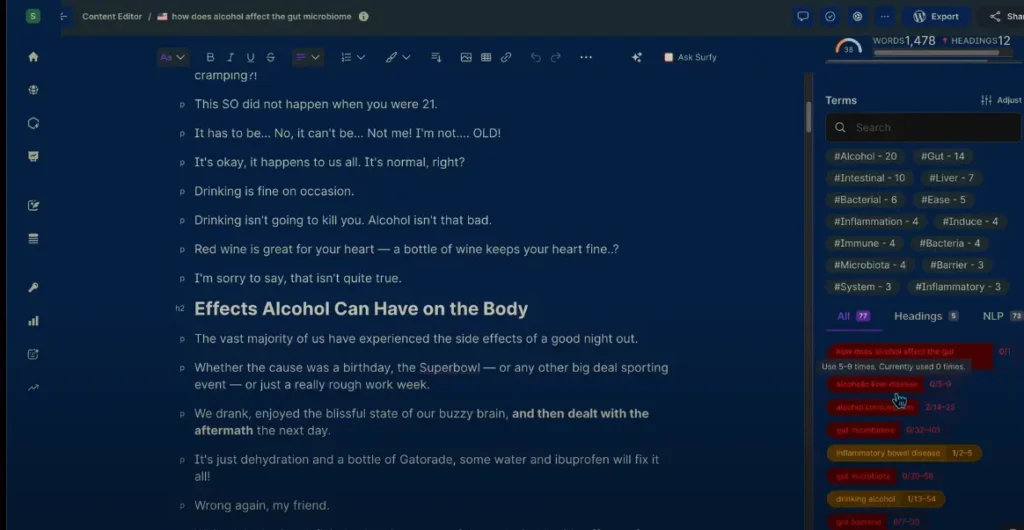Filter by the #Immune - 4 tag
1024x530 pixels.
(x=864, y=243)
